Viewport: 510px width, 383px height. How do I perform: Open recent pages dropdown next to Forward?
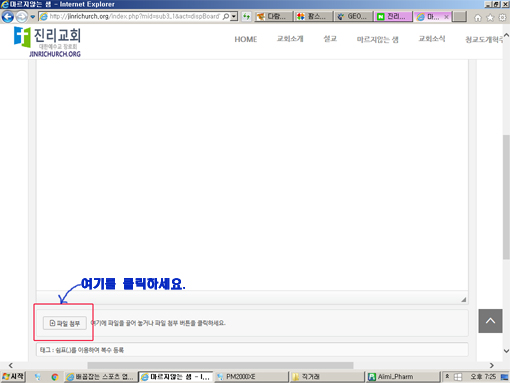[x=33, y=16]
